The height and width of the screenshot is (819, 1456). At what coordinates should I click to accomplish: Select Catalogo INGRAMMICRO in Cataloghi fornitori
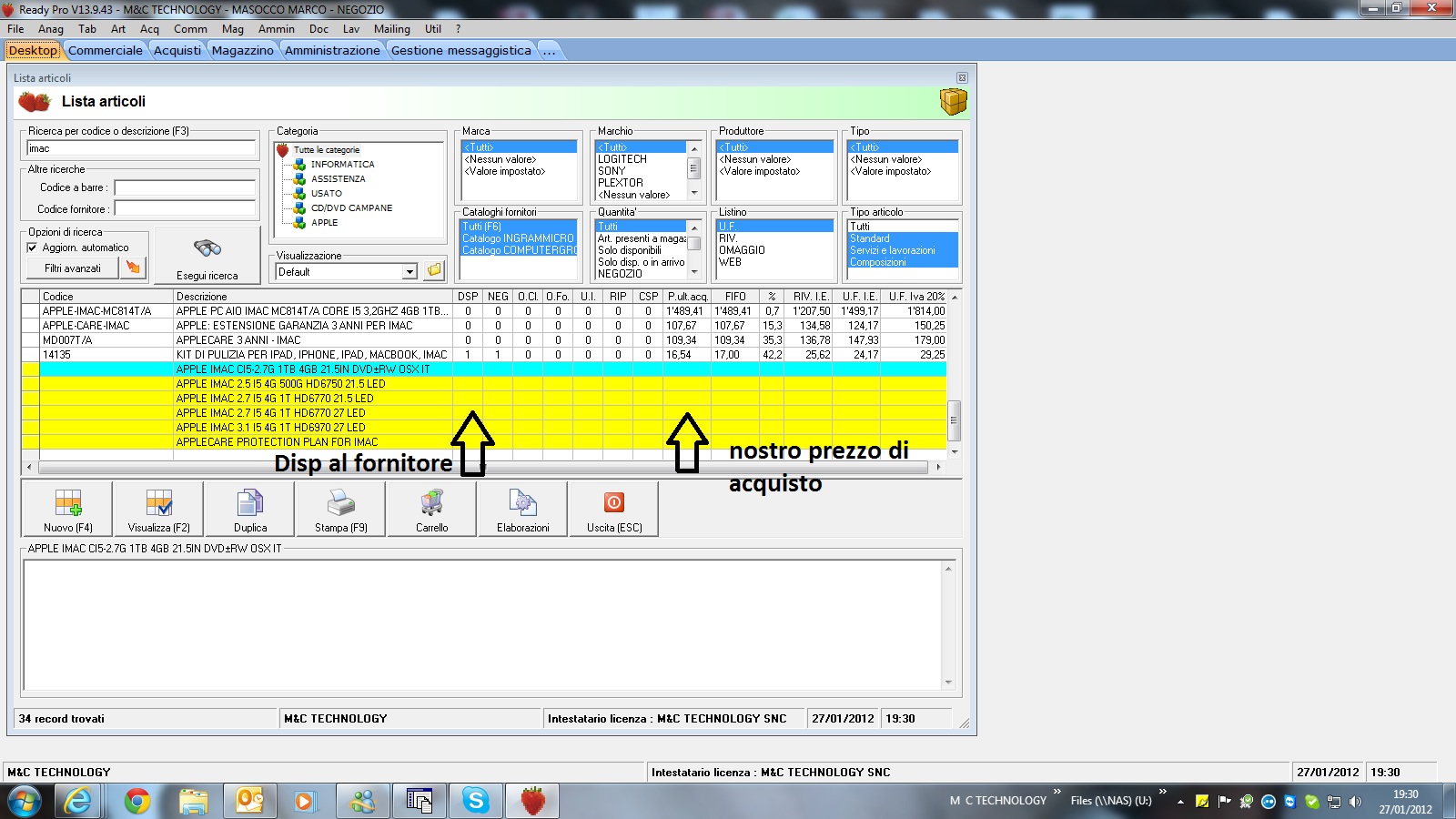coord(519,238)
